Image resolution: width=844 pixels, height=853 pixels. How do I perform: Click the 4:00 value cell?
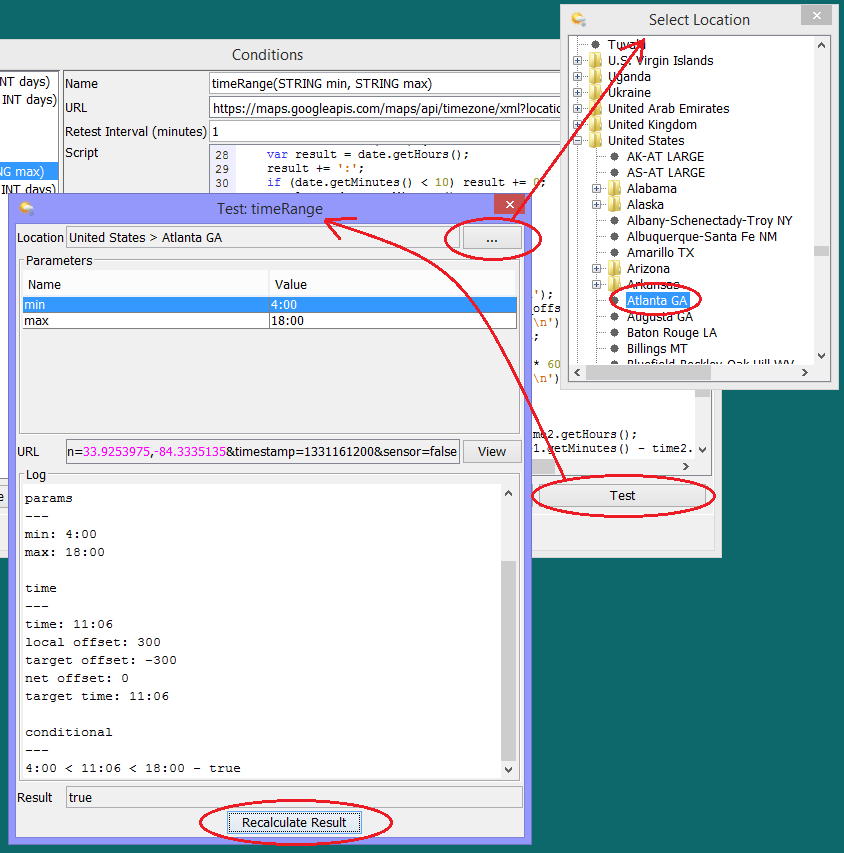coord(392,305)
